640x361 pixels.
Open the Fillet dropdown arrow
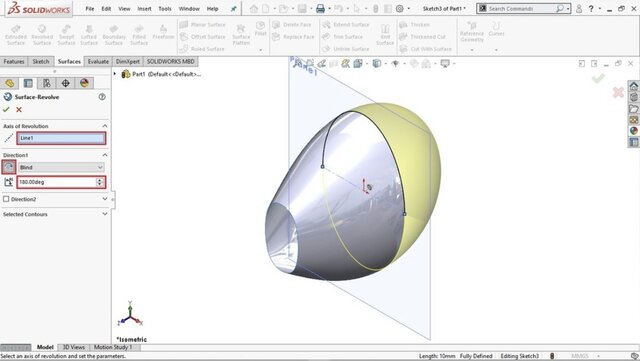260,50
